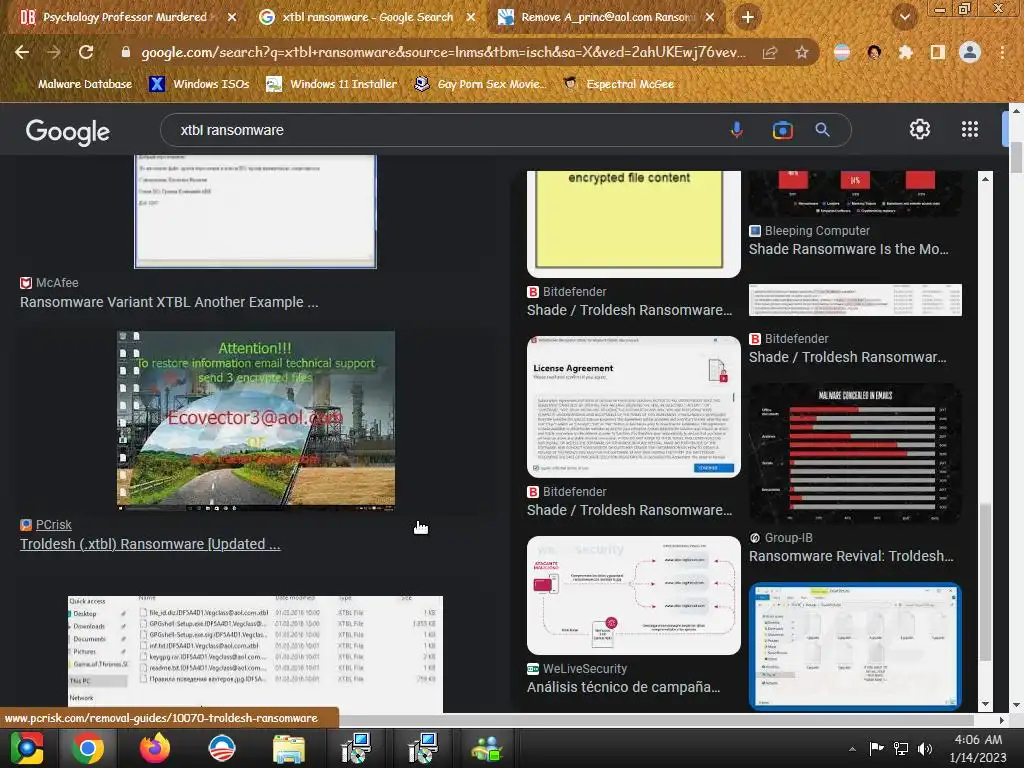This screenshot has width=1024, height=768.
Task: Open the Espectral McGee bookmark
Action: click(618, 84)
